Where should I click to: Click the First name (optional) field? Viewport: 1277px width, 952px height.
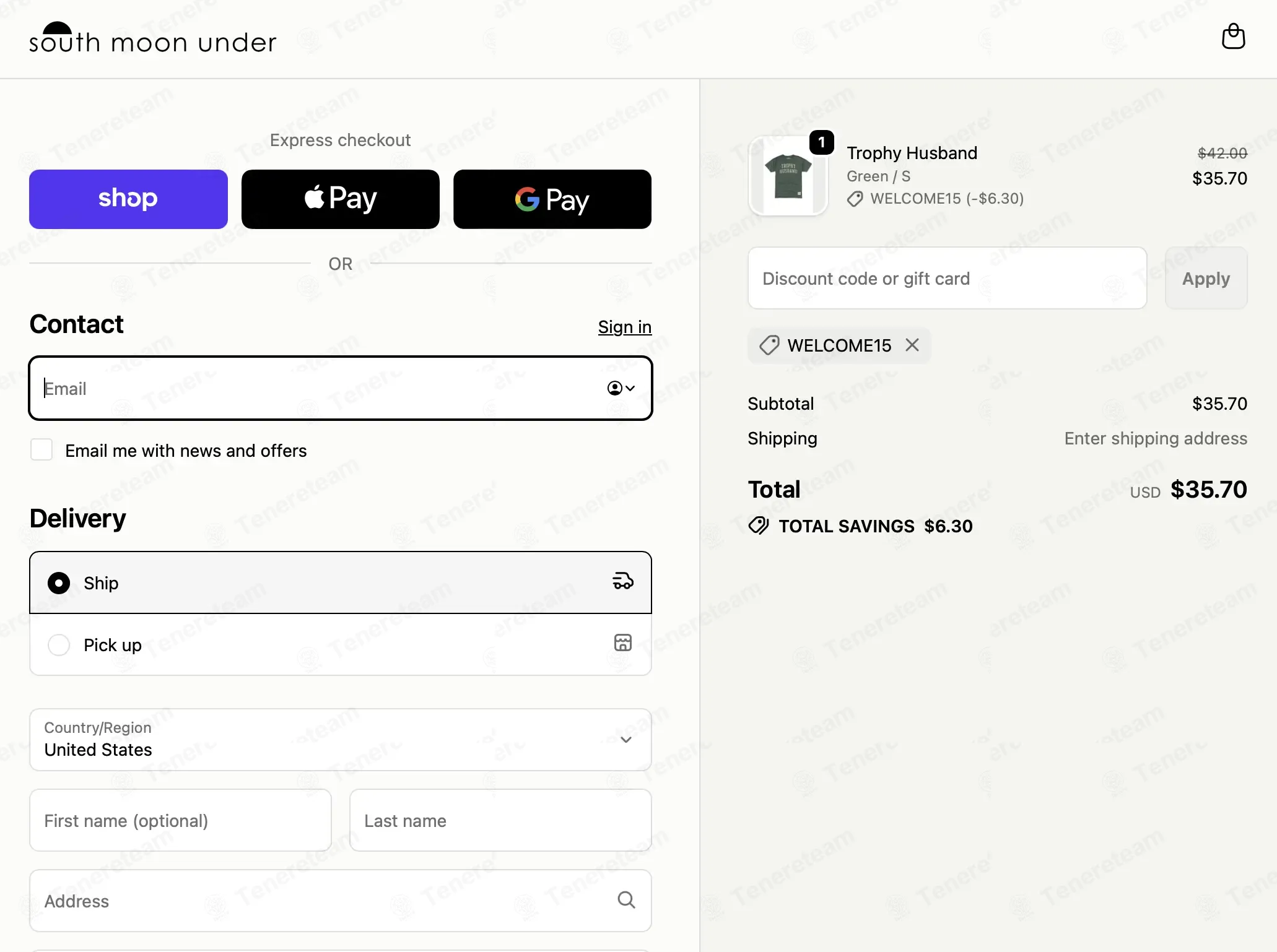click(180, 820)
